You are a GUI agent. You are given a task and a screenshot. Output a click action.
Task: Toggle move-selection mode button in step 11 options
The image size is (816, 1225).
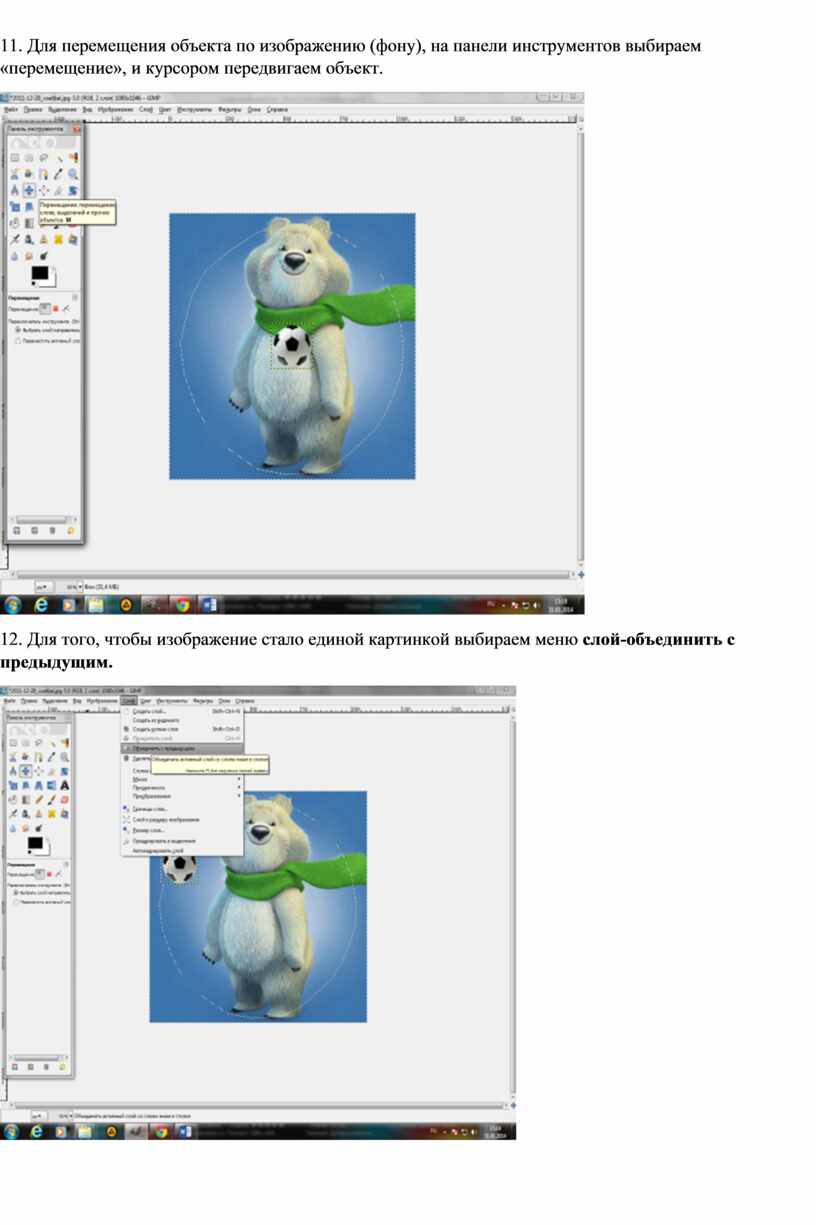(x=56, y=309)
